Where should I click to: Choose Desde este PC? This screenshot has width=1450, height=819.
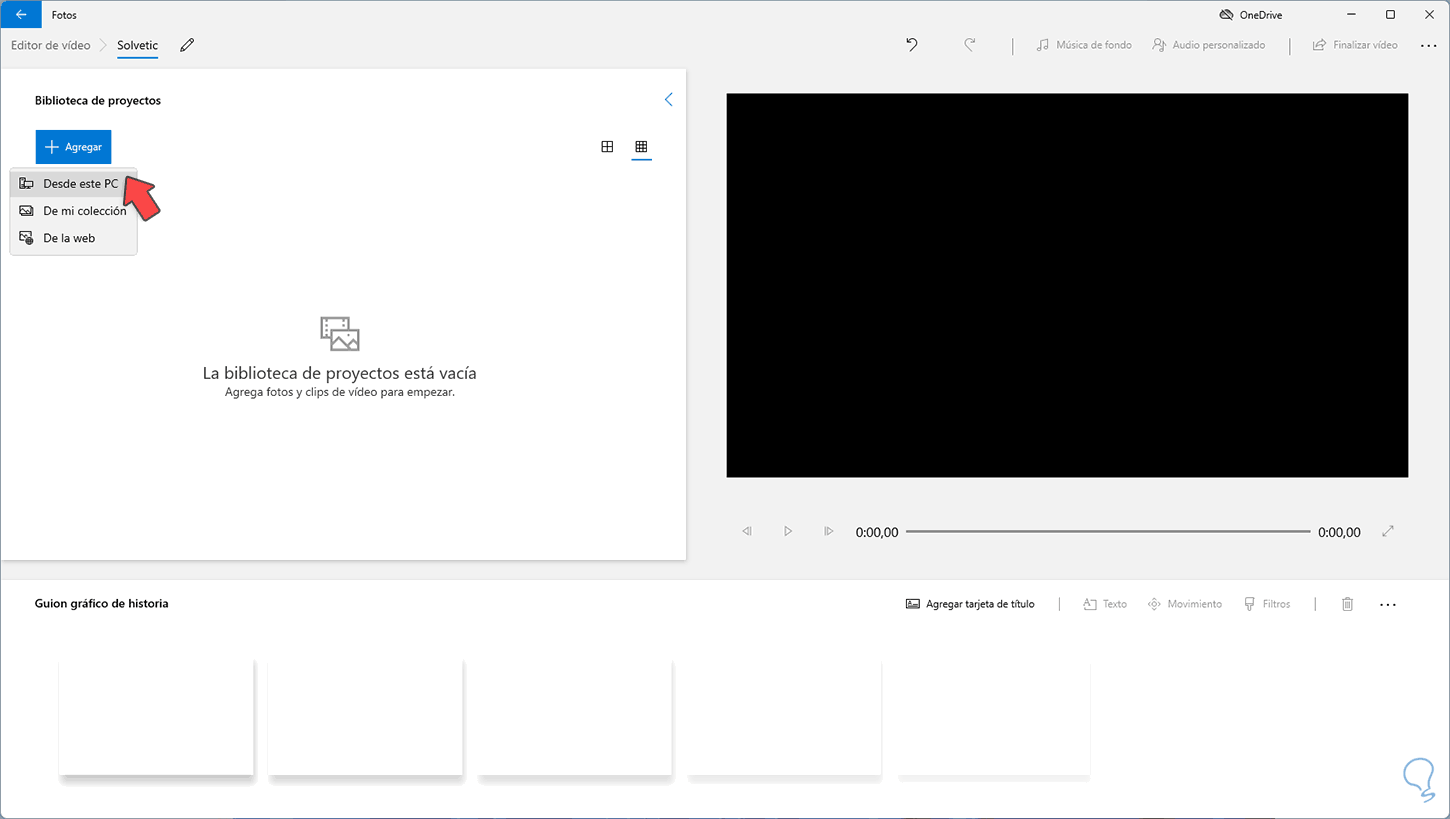73,184
